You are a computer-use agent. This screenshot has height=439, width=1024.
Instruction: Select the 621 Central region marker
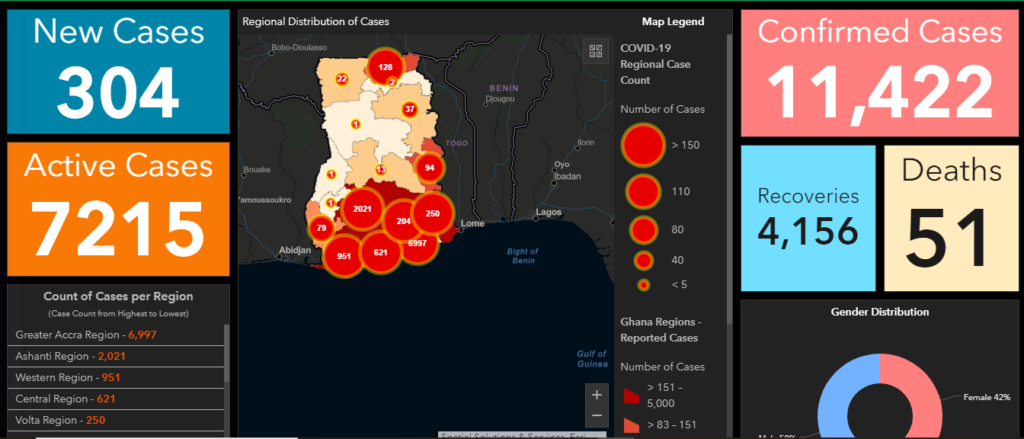[380, 252]
